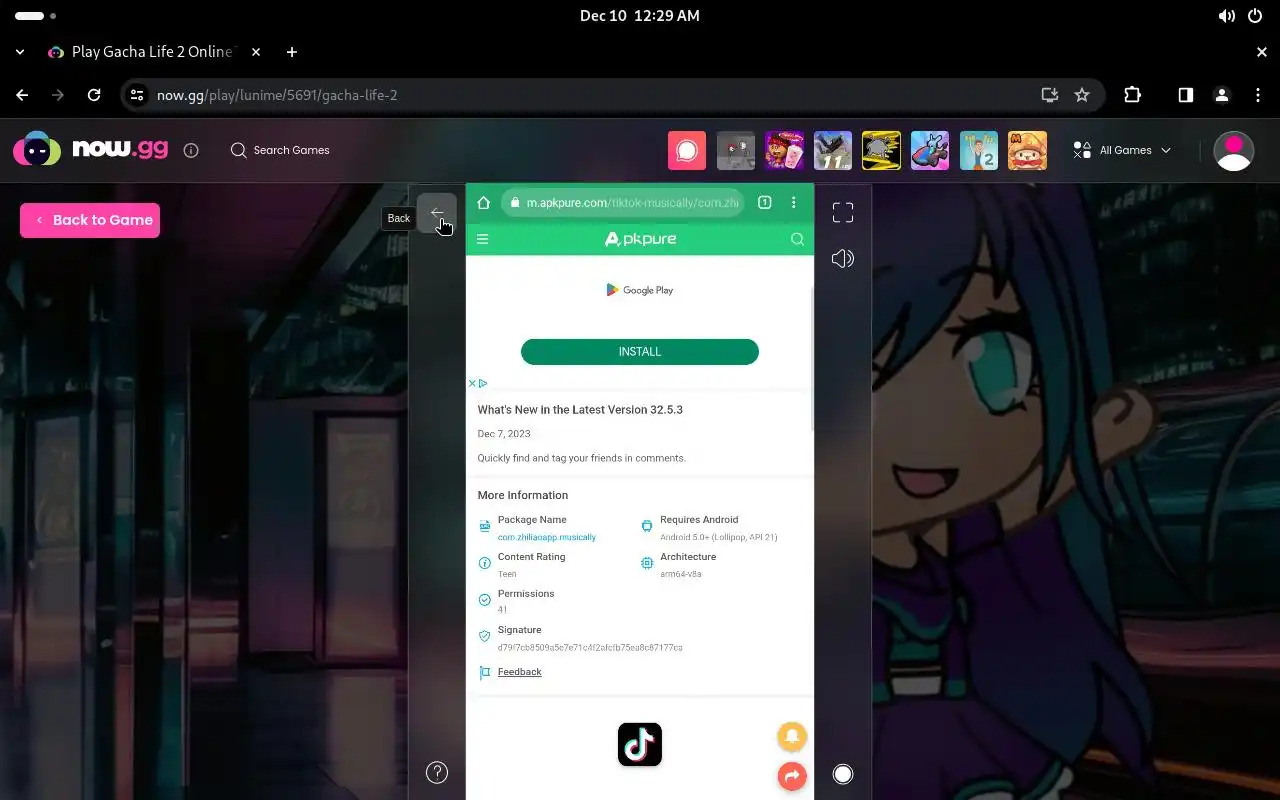Click the Back to Game button
1280x800 pixels.
click(x=90, y=220)
